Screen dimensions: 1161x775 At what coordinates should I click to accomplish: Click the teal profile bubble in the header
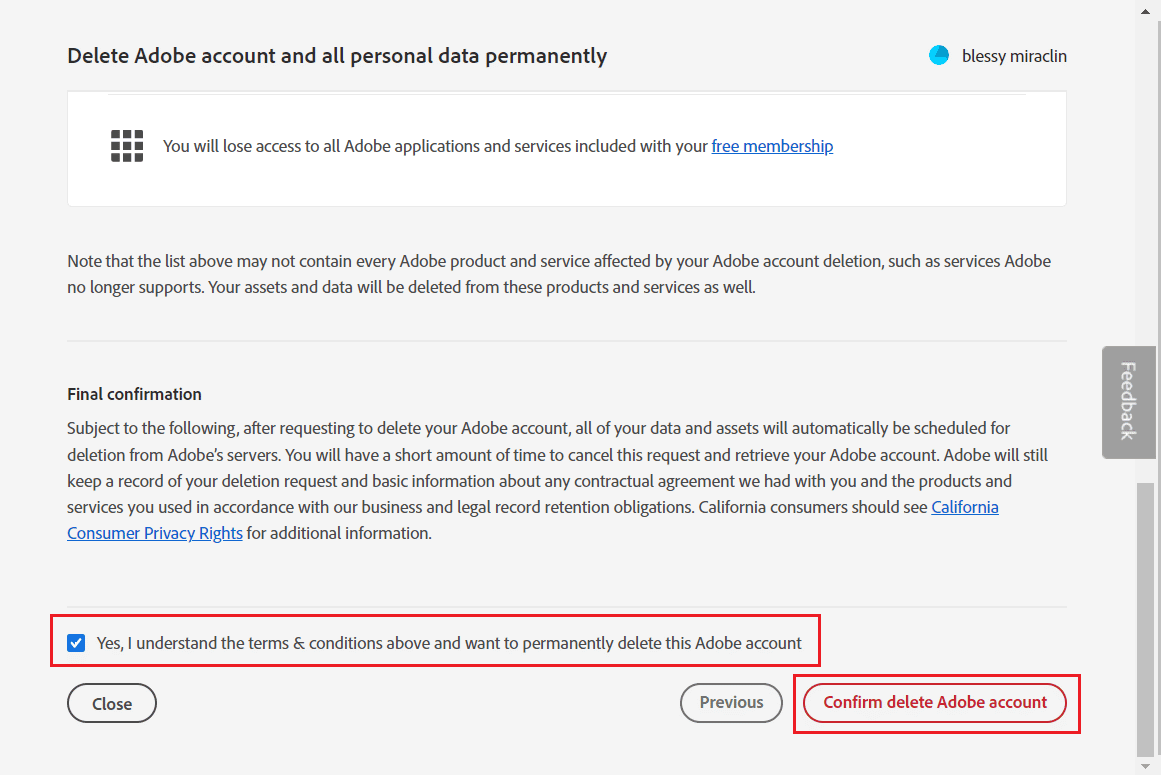coord(939,55)
